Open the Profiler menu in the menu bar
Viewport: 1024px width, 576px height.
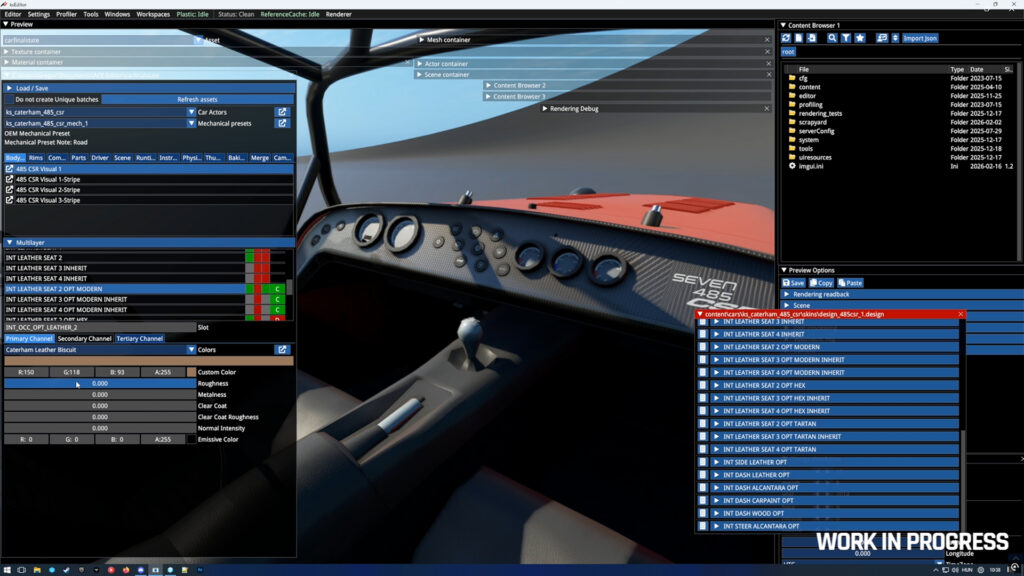click(x=65, y=13)
